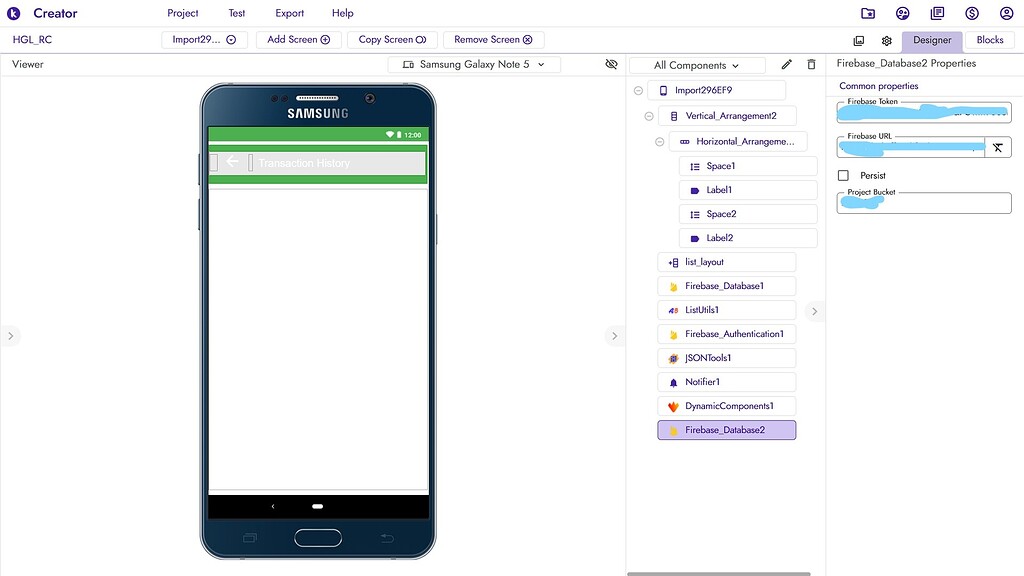Toggle hidden components visibility eye icon
The width and height of the screenshot is (1024, 576).
(x=611, y=63)
